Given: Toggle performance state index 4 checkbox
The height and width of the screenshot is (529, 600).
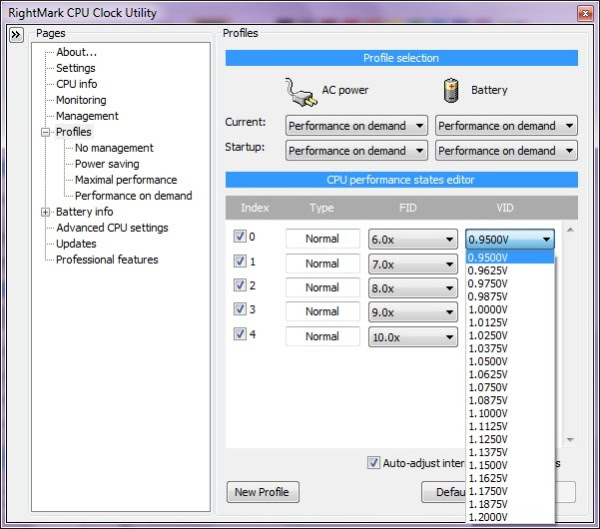Looking at the screenshot, I should [x=240, y=333].
